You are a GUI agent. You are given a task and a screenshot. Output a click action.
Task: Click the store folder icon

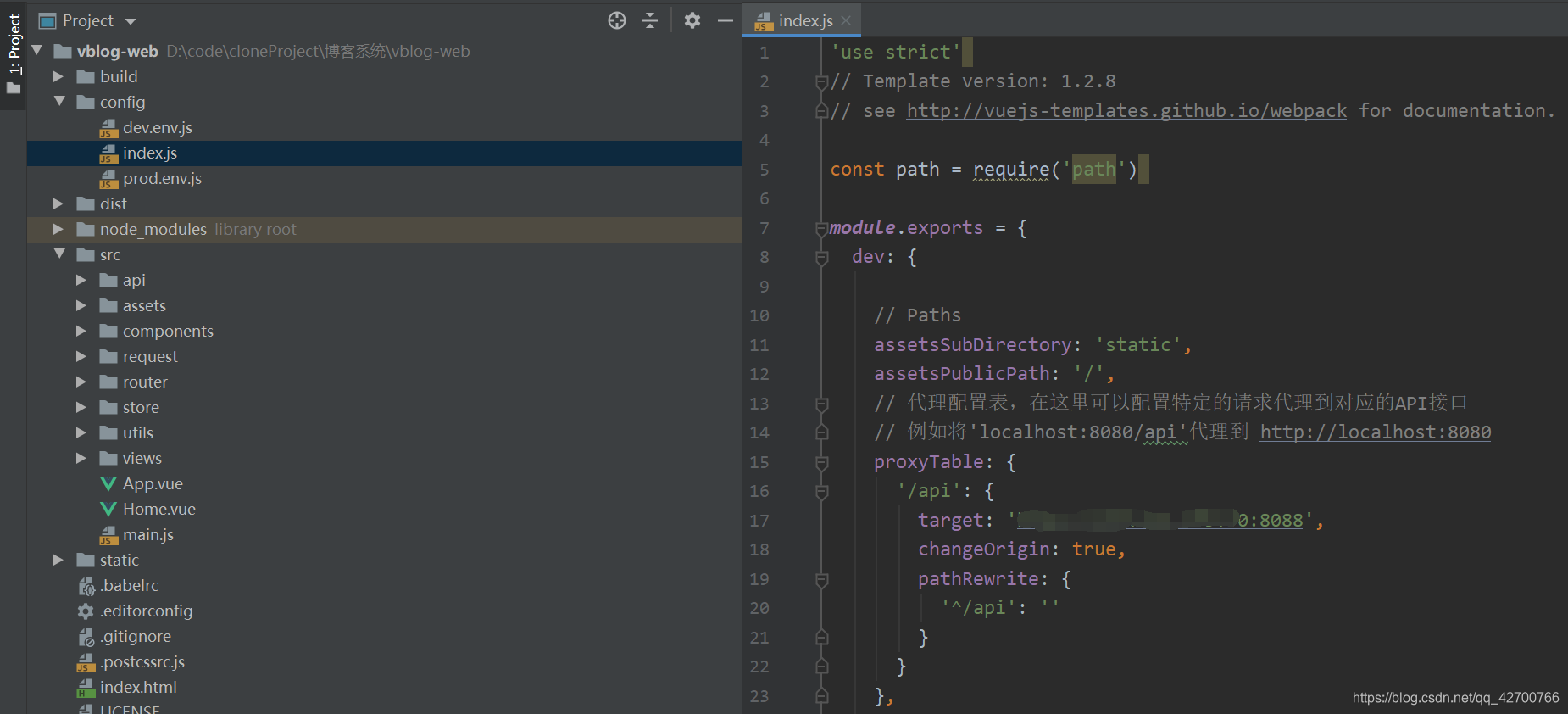pyautogui.click(x=108, y=407)
